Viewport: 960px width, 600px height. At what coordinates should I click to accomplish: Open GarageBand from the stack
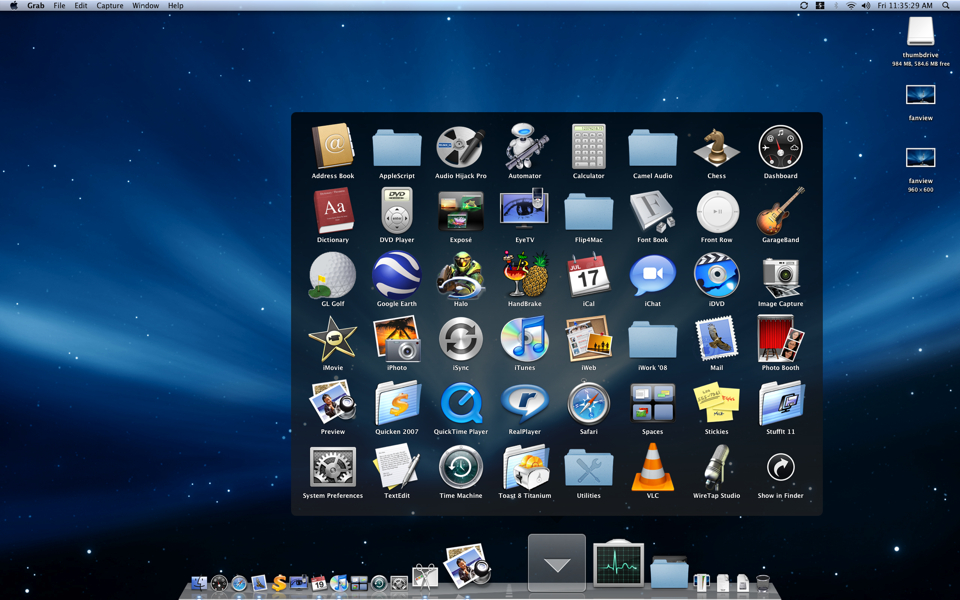pyautogui.click(x=780, y=214)
